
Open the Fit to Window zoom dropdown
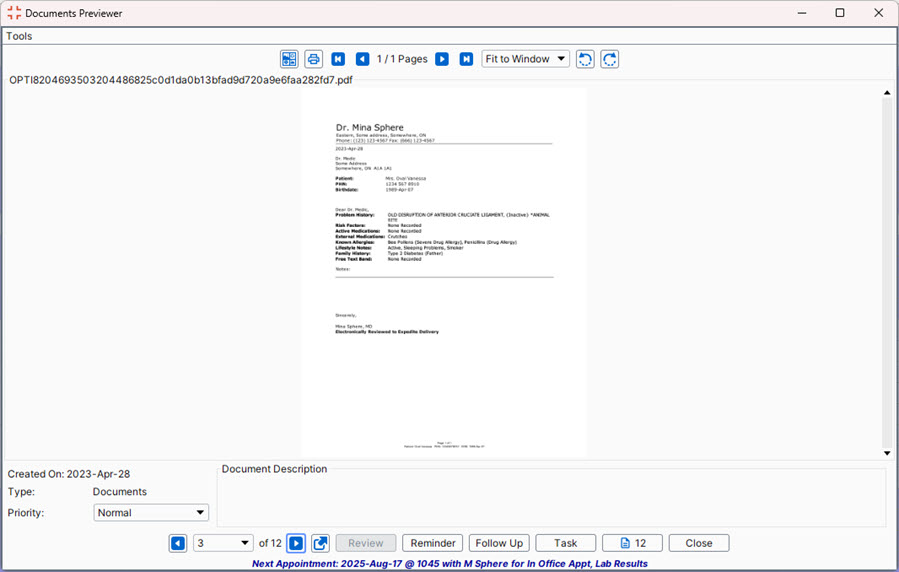[525, 59]
